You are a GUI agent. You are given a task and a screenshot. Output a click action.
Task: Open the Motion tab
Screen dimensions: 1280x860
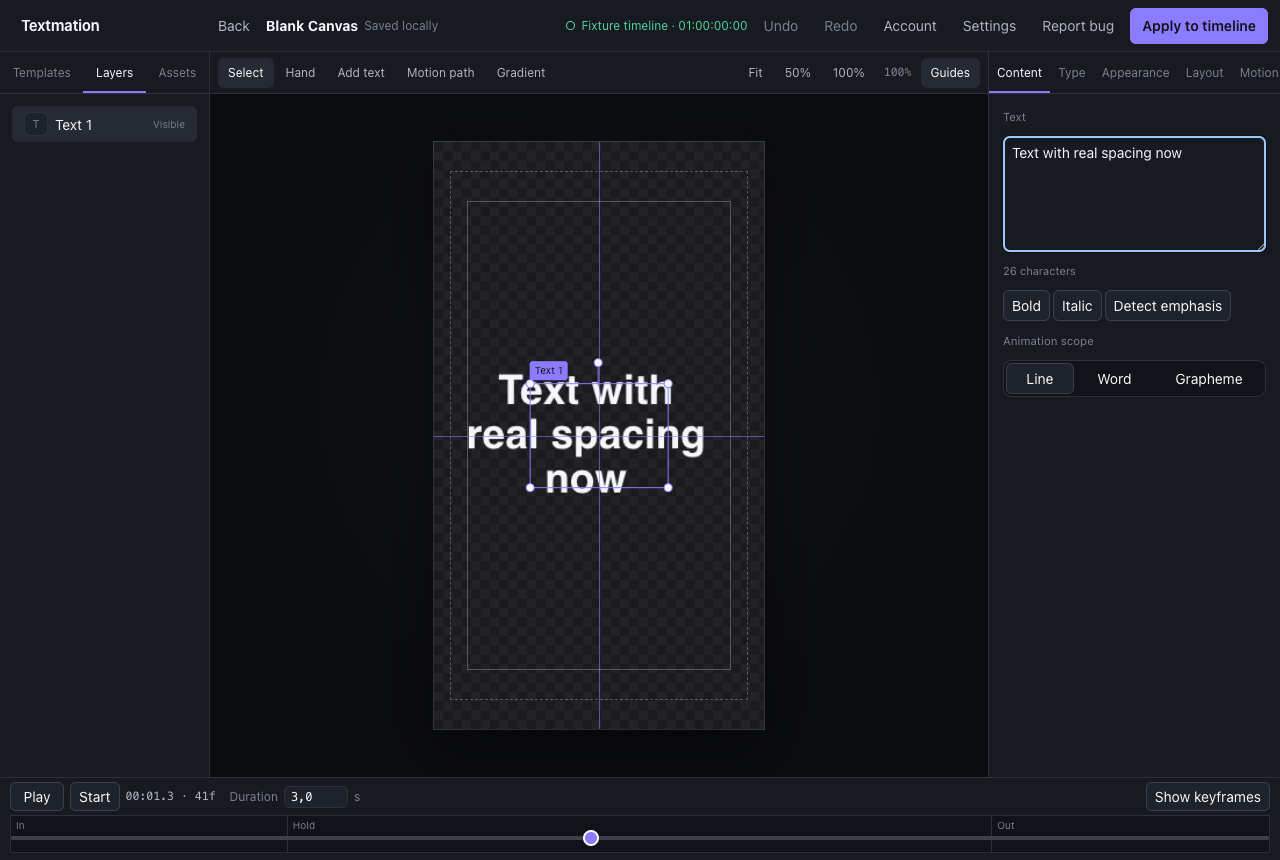[1259, 73]
